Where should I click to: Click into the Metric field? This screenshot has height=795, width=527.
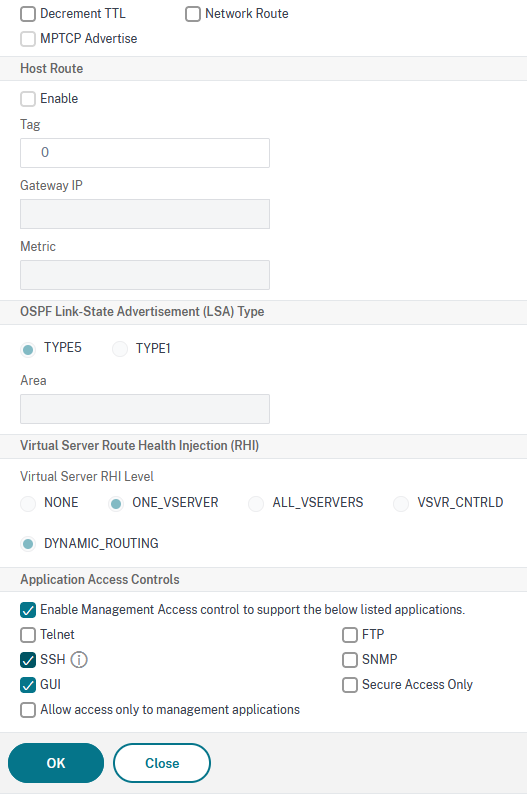point(145,275)
